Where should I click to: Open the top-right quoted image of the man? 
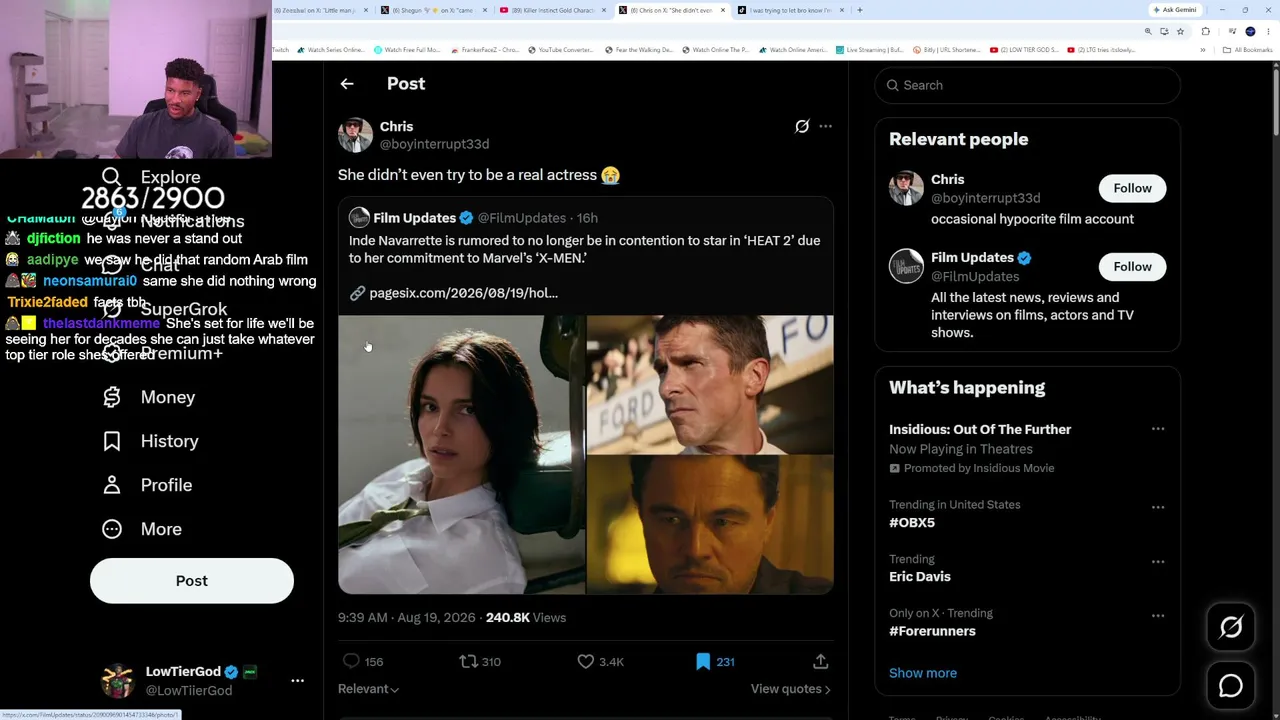[710, 385]
